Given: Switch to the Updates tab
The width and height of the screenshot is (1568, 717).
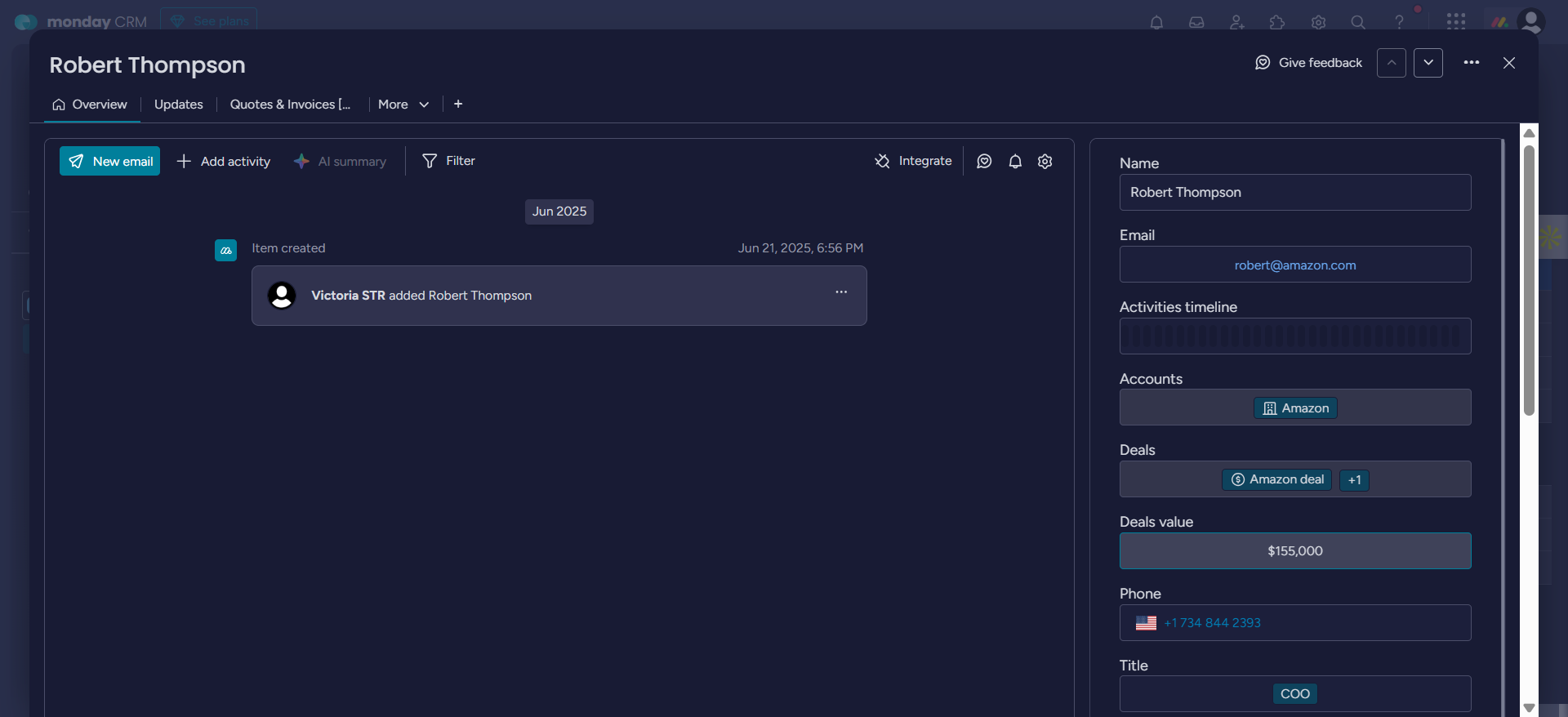Looking at the screenshot, I should [179, 105].
